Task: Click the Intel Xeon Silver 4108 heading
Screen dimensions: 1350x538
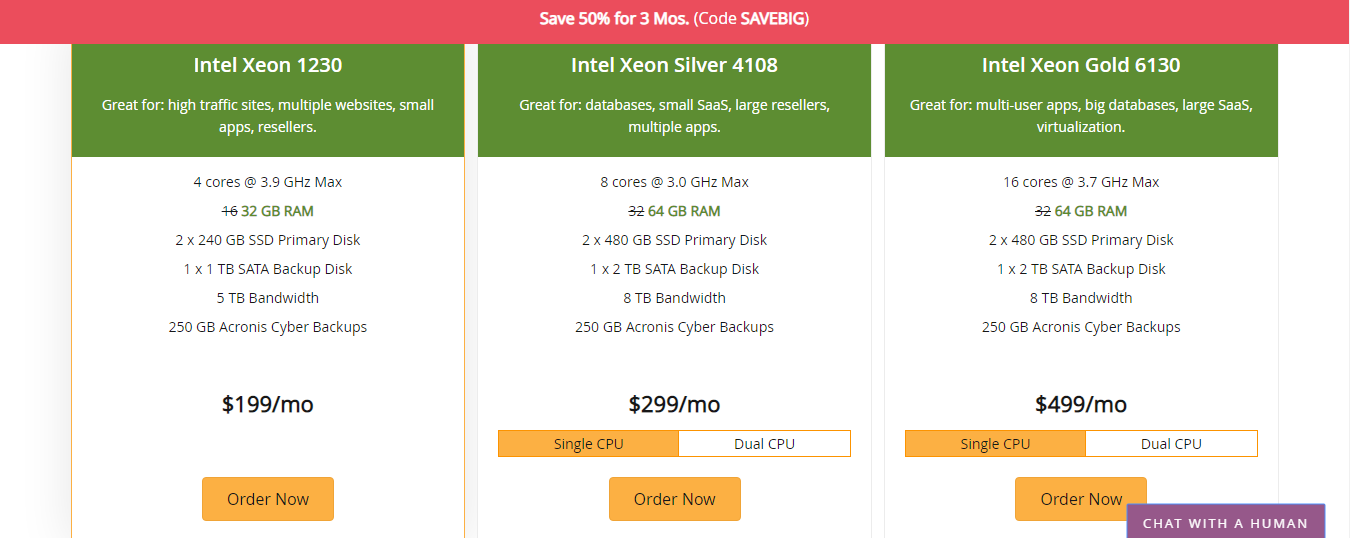Action: 675,65
